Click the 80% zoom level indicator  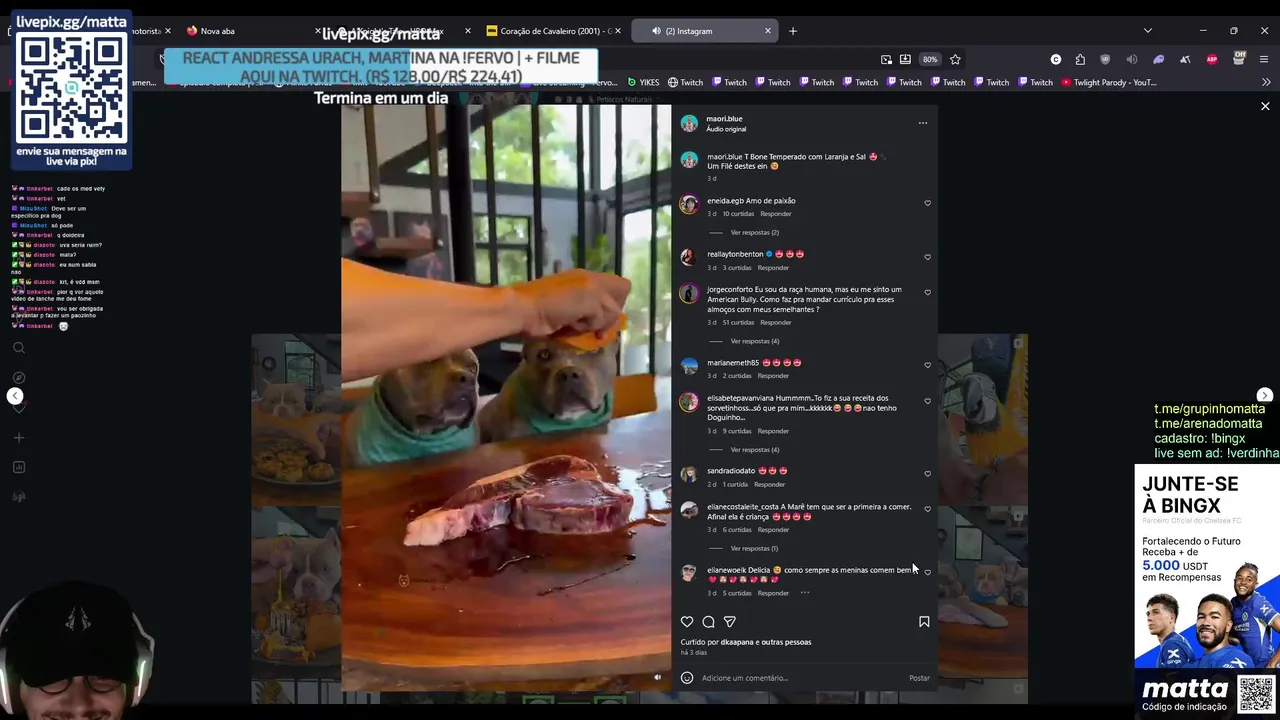[930, 59]
